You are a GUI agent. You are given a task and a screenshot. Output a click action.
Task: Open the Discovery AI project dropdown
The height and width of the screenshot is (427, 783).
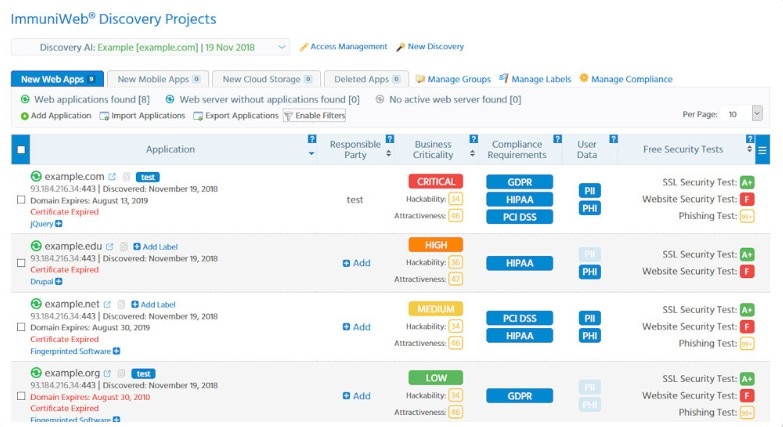click(x=150, y=47)
